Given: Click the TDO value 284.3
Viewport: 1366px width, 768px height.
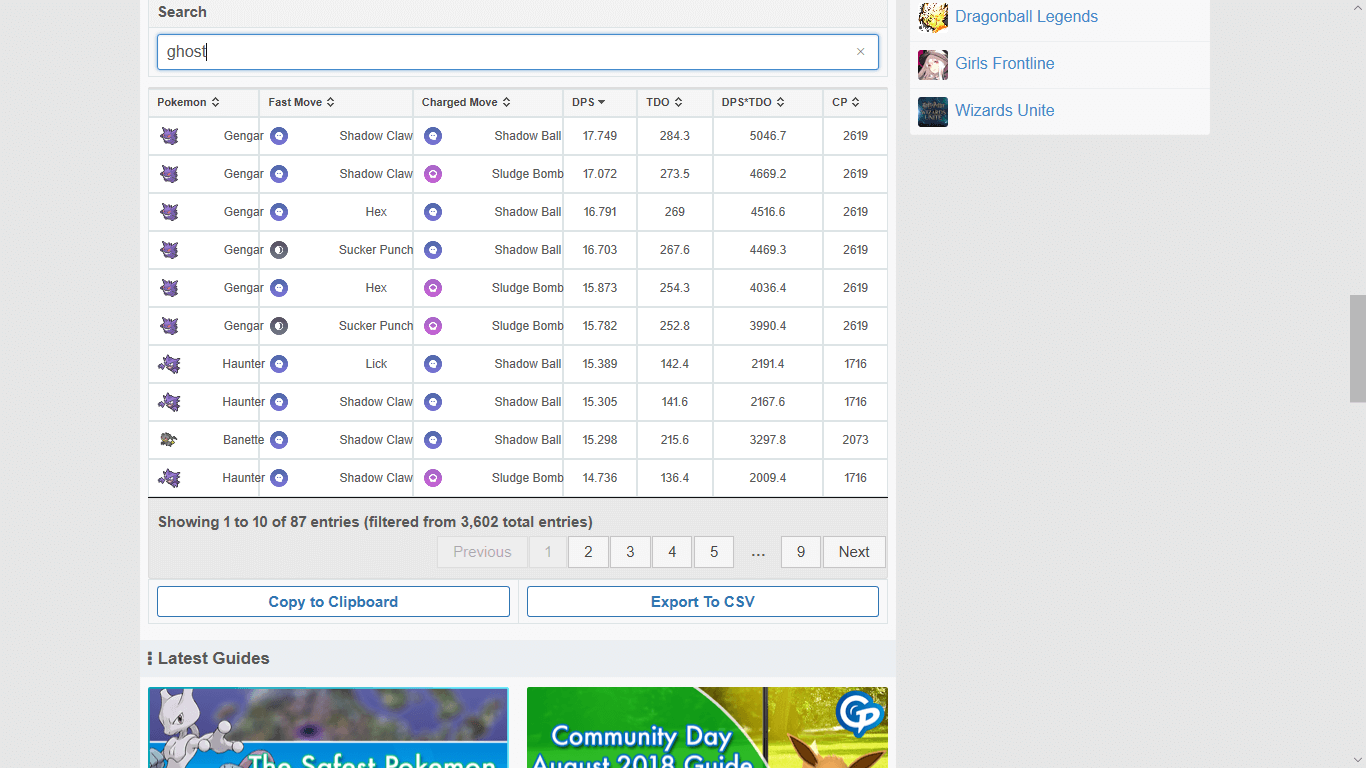Looking at the screenshot, I should (x=675, y=136).
